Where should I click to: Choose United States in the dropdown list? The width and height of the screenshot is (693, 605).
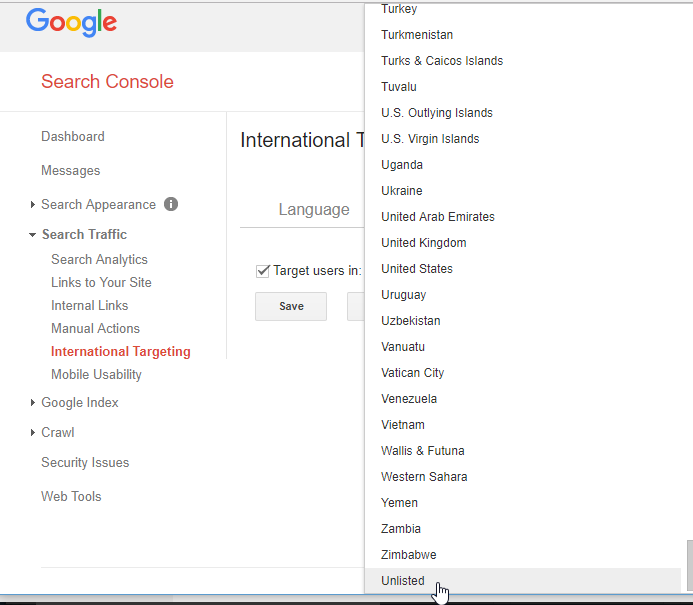pos(417,269)
